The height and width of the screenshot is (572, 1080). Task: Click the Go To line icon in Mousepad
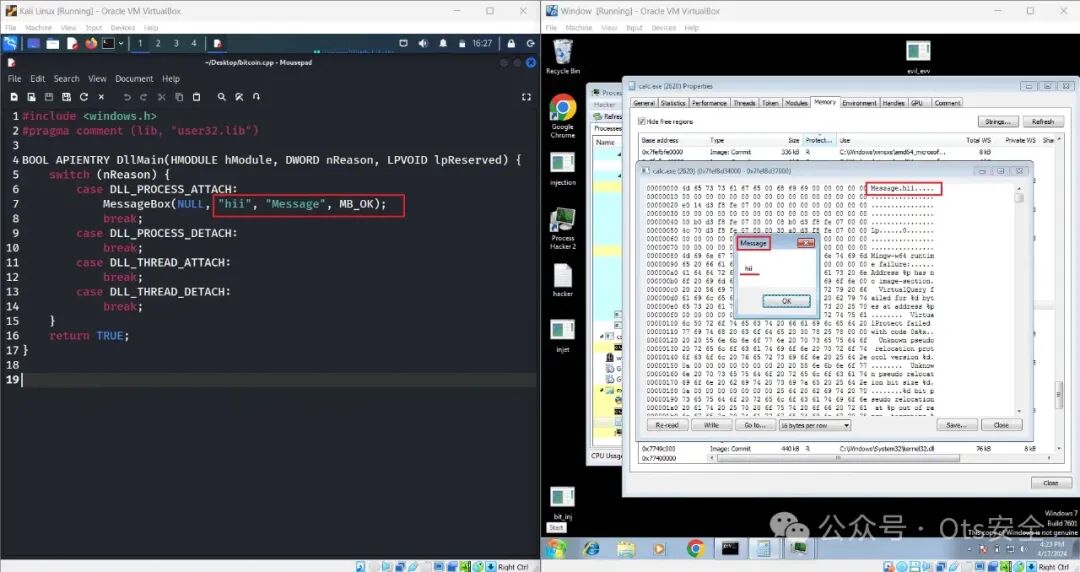tap(256, 97)
